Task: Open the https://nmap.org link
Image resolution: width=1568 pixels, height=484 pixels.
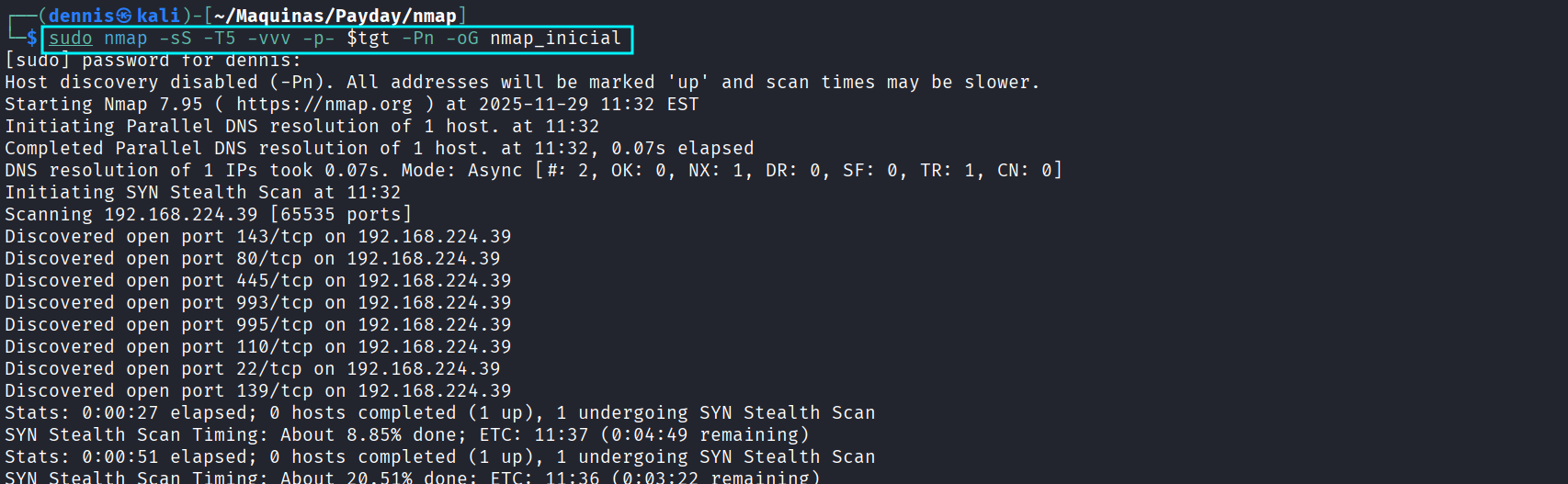Action: point(324,104)
